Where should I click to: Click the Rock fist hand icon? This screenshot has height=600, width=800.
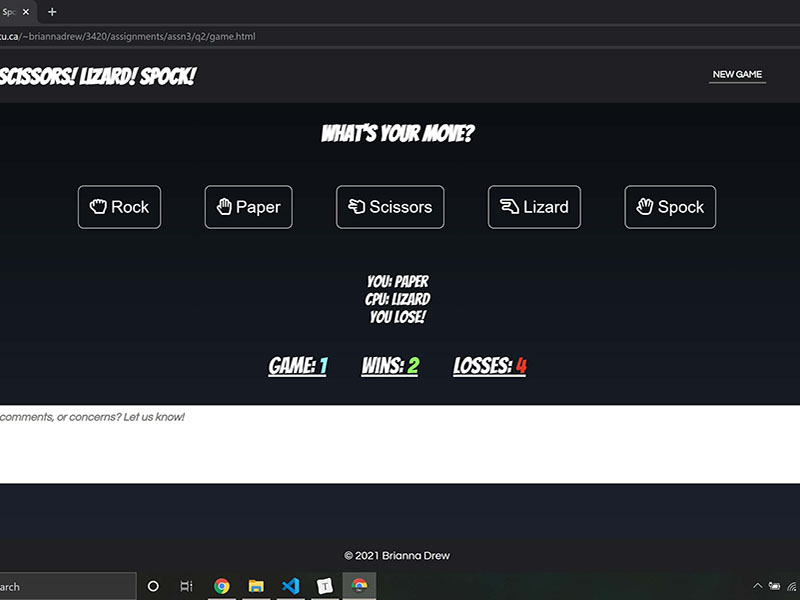tap(98, 207)
